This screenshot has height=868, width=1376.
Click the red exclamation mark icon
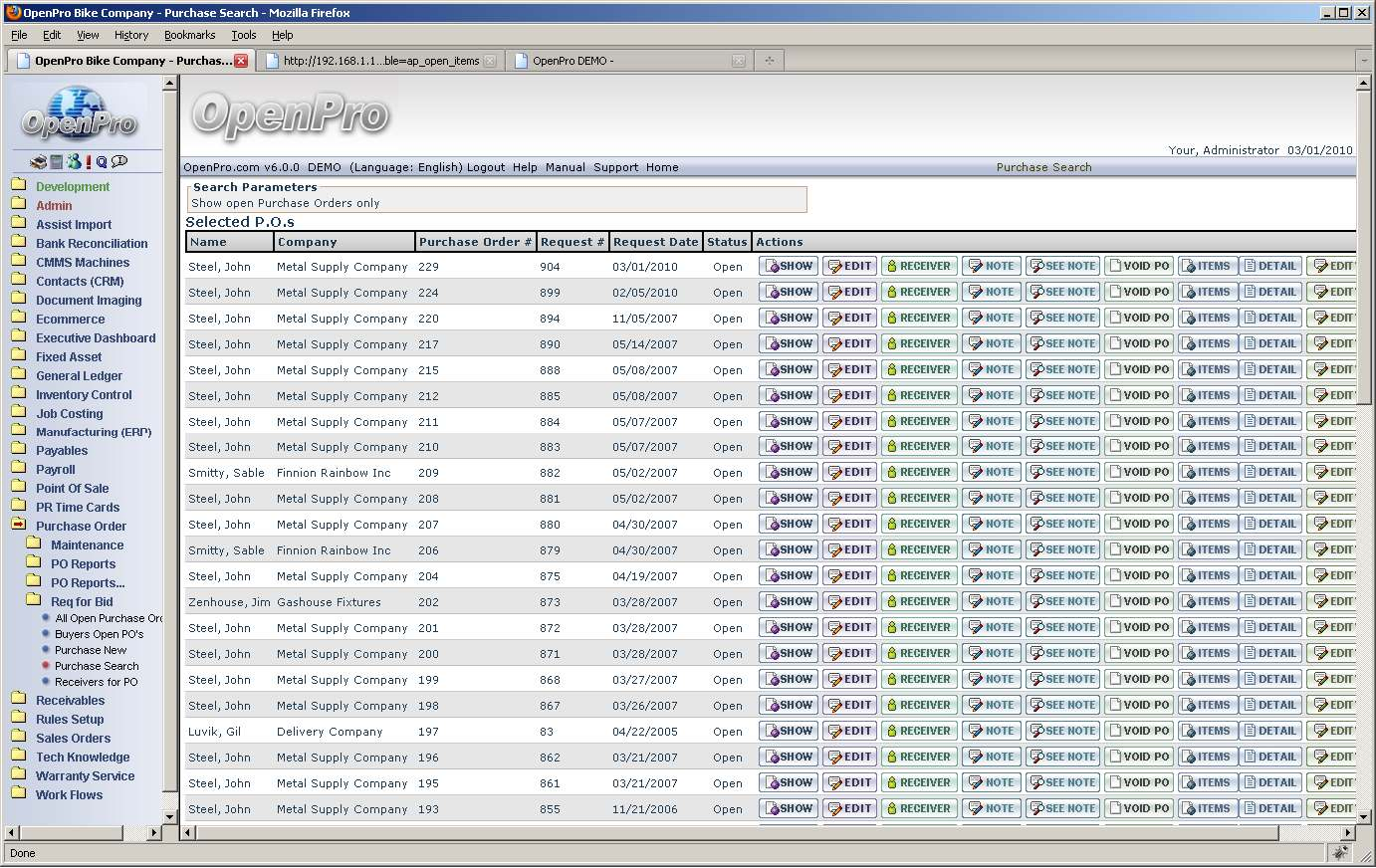(88, 162)
